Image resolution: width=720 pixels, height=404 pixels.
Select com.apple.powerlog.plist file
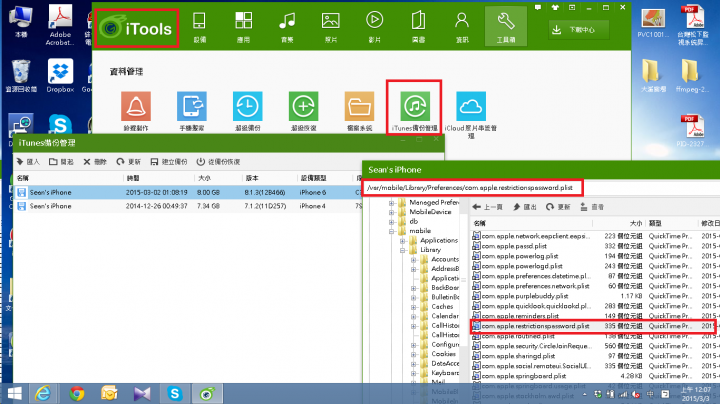point(520,256)
